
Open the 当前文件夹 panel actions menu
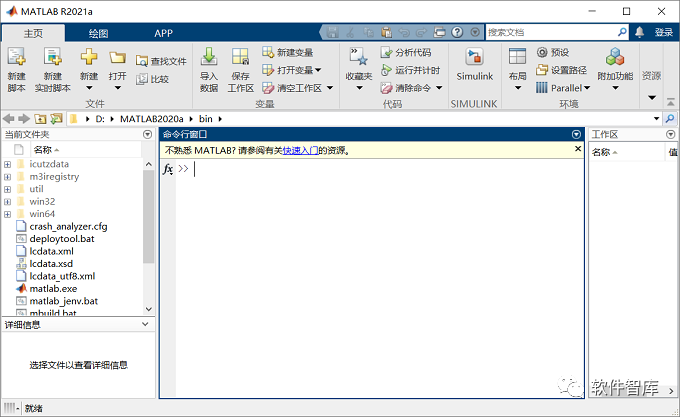point(147,134)
